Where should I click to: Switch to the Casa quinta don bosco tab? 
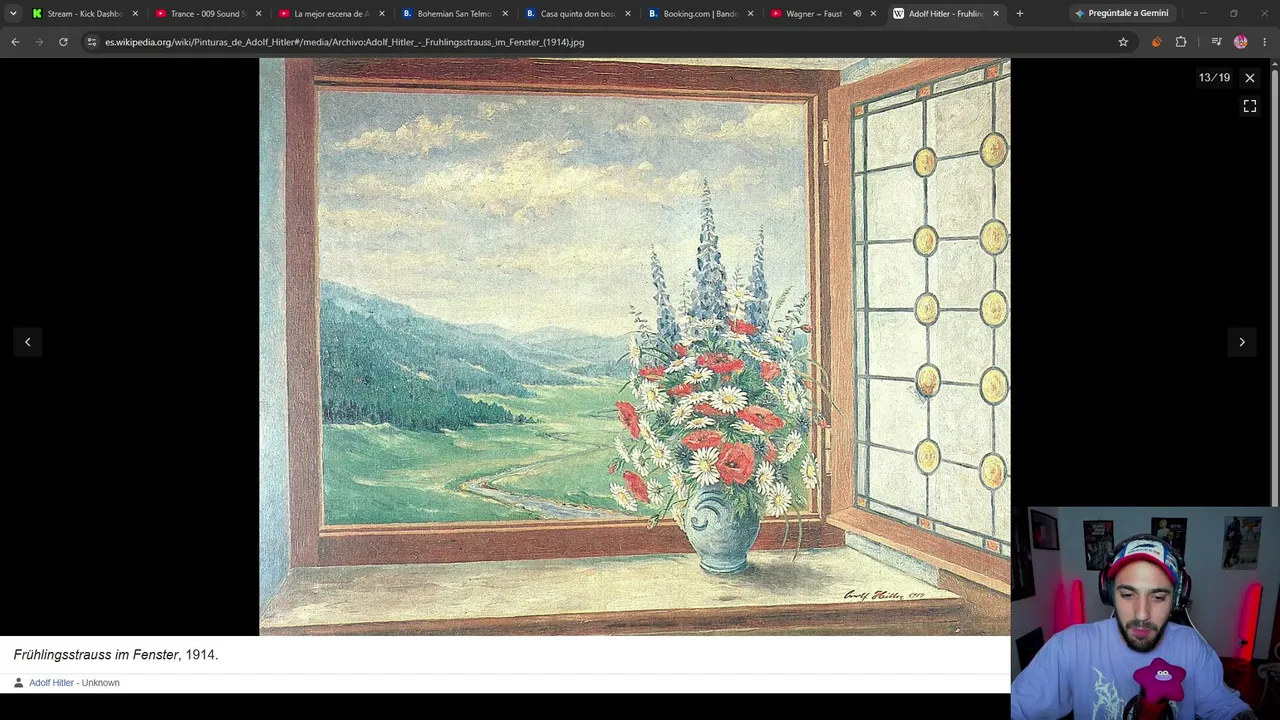click(576, 14)
